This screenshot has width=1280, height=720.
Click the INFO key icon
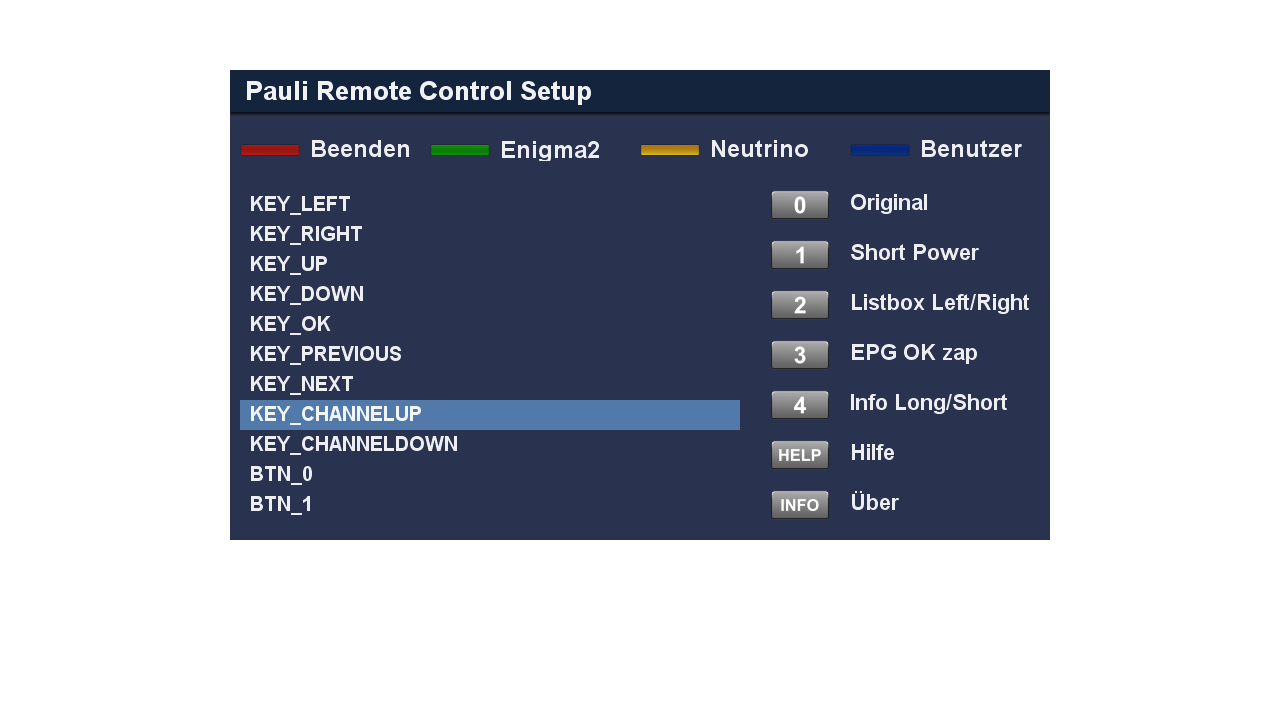pos(800,505)
